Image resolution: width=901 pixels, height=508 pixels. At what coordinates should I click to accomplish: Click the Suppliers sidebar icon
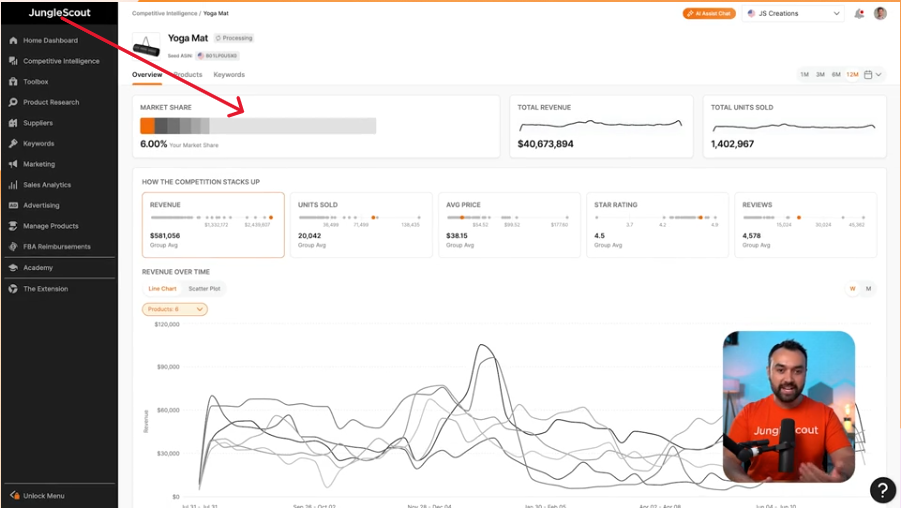(13, 123)
